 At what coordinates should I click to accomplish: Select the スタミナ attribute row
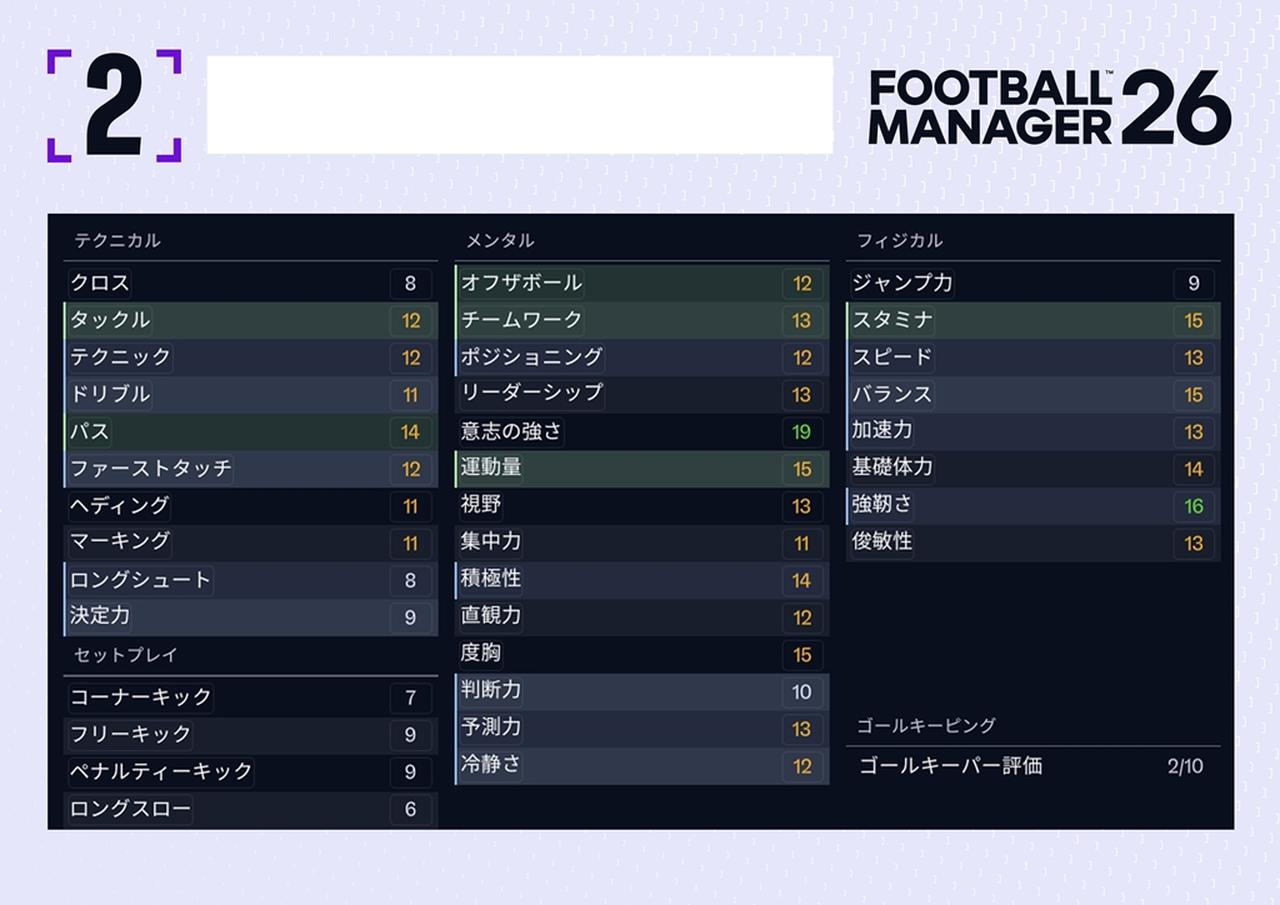1032,321
